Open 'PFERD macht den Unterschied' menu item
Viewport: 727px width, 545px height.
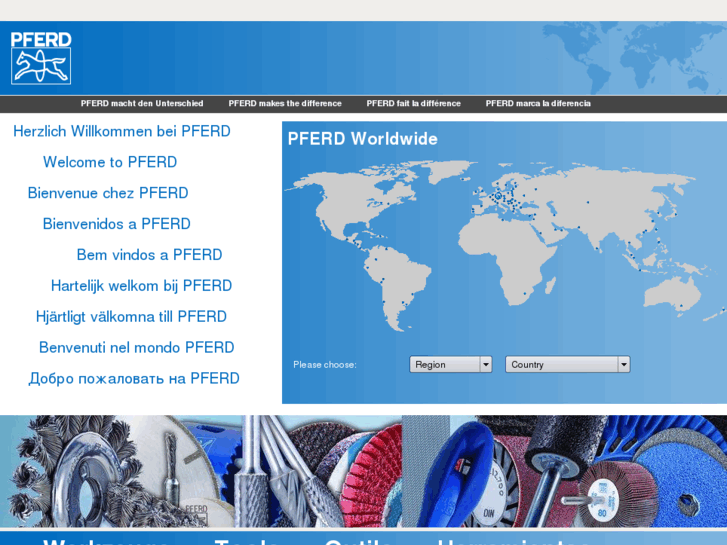[x=142, y=103]
